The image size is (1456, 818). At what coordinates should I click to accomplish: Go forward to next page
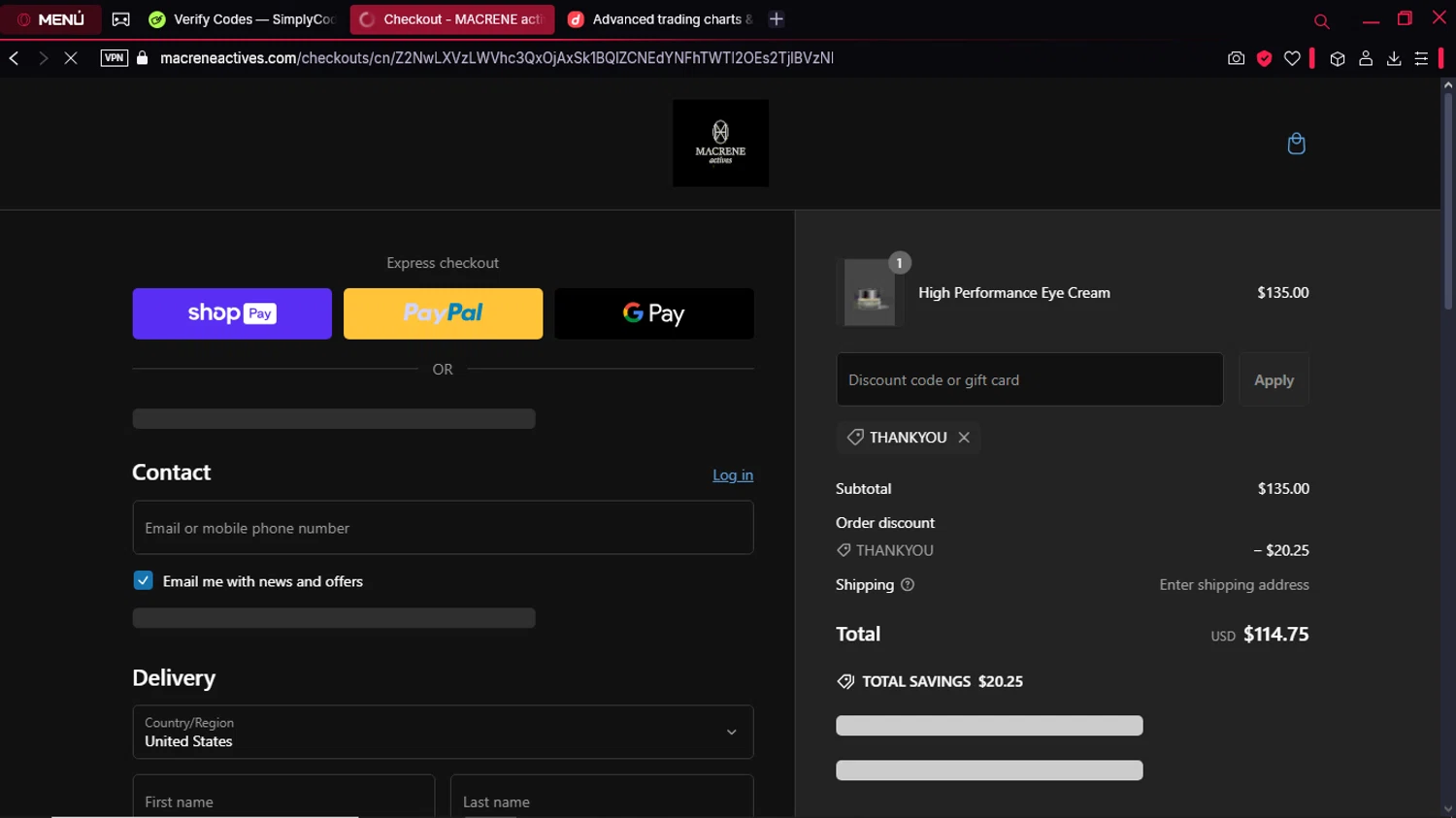click(43, 58)
